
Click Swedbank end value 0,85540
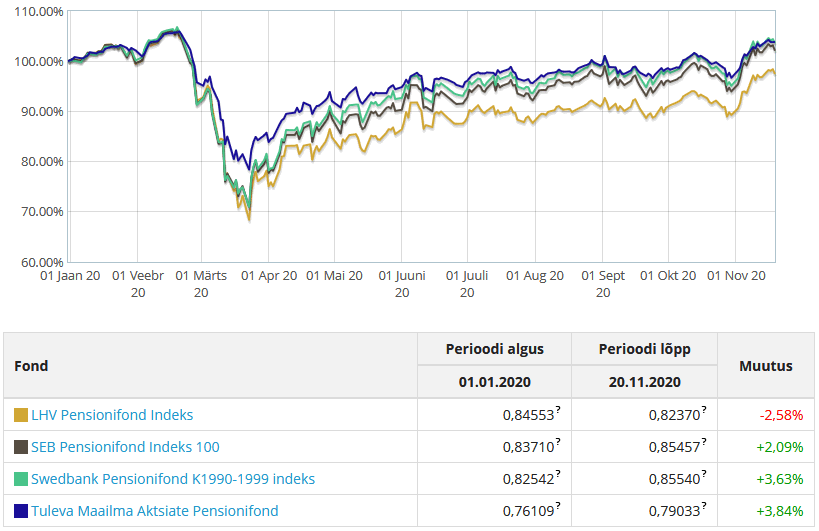pos(674,479)
